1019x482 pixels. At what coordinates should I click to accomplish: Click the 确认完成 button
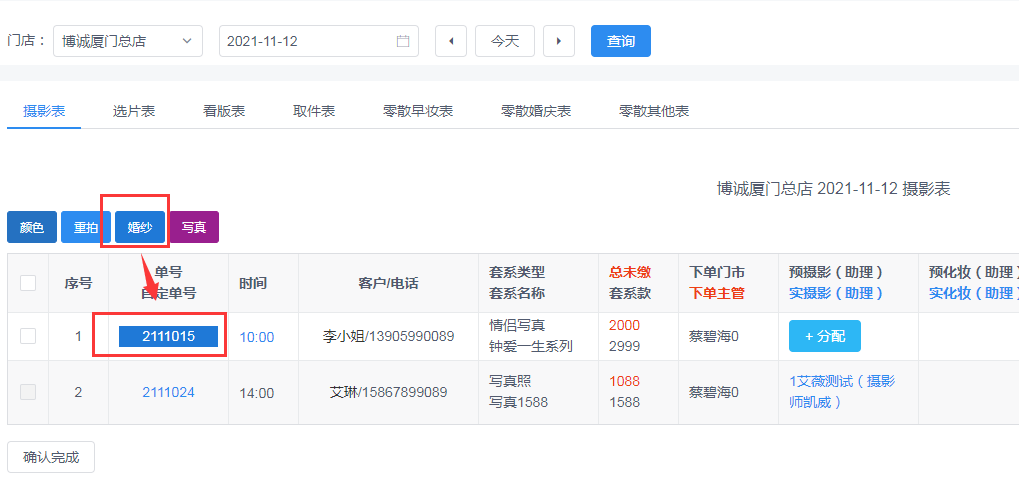tap(51, 457)
